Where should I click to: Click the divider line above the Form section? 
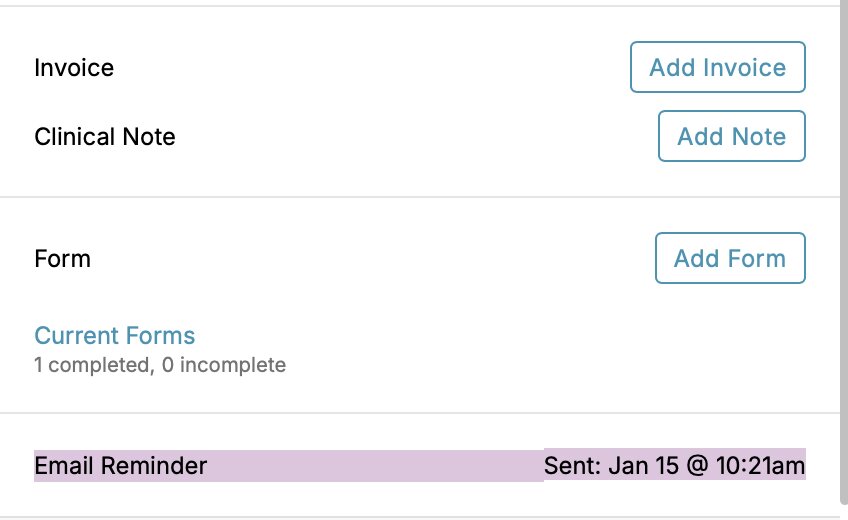[x=420, y=197]
